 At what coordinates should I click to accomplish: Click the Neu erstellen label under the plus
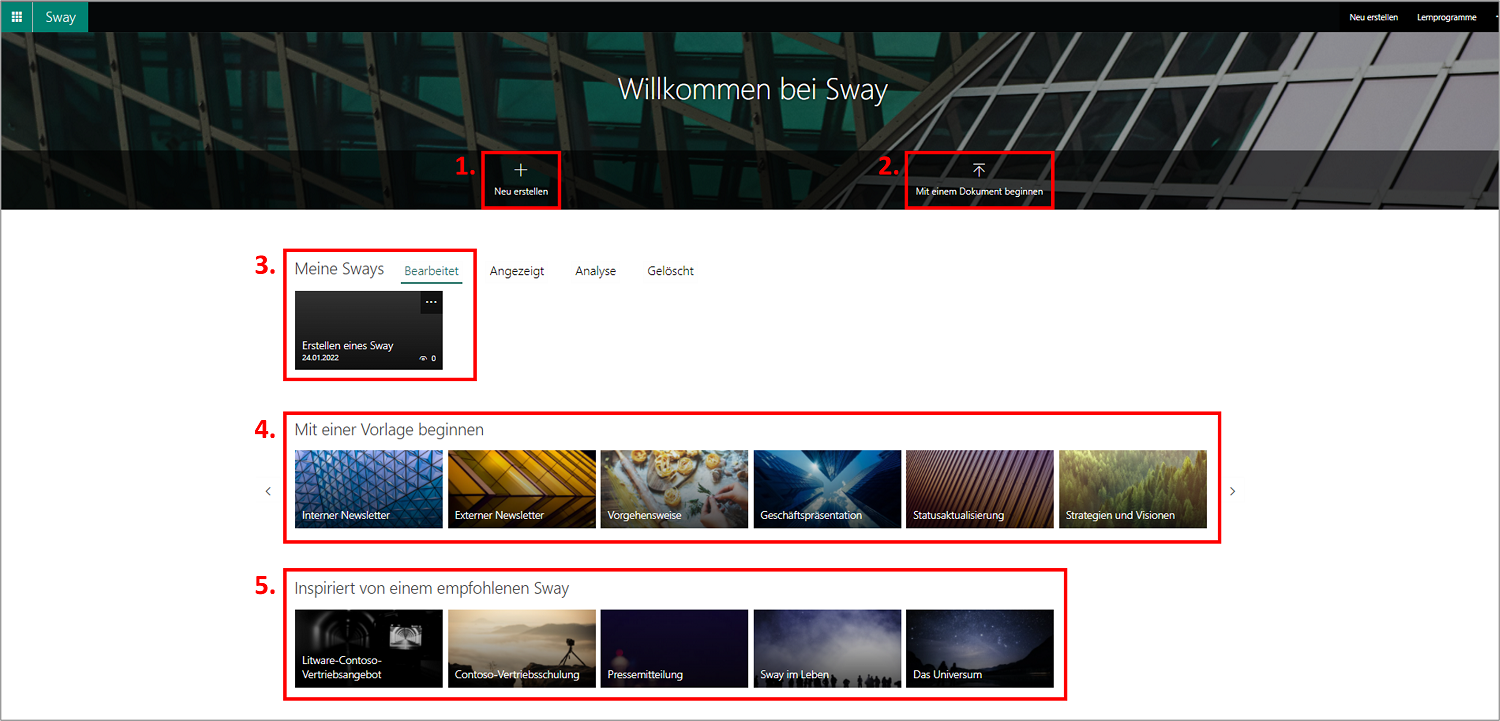(521, 191)
